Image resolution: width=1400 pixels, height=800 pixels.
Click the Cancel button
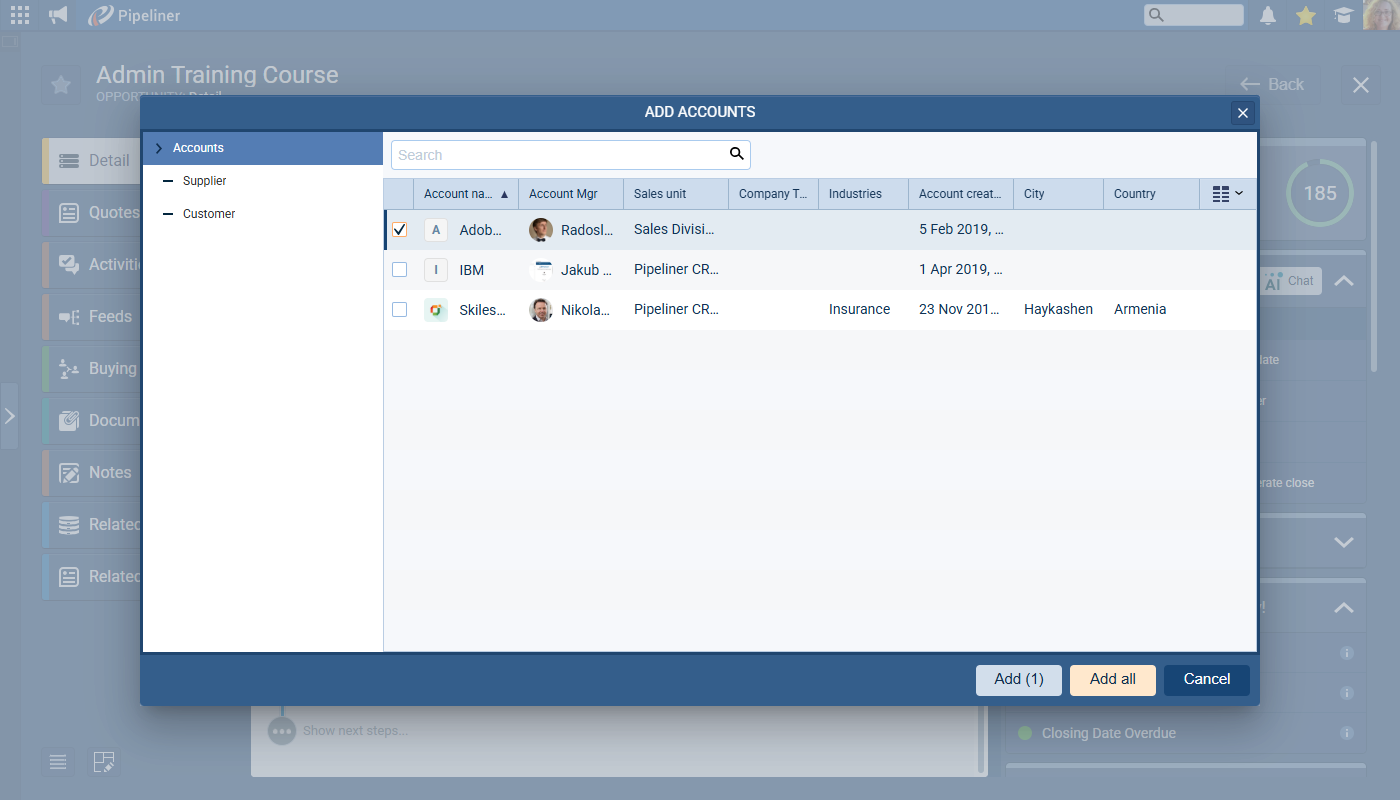(x=1206, y=679)
